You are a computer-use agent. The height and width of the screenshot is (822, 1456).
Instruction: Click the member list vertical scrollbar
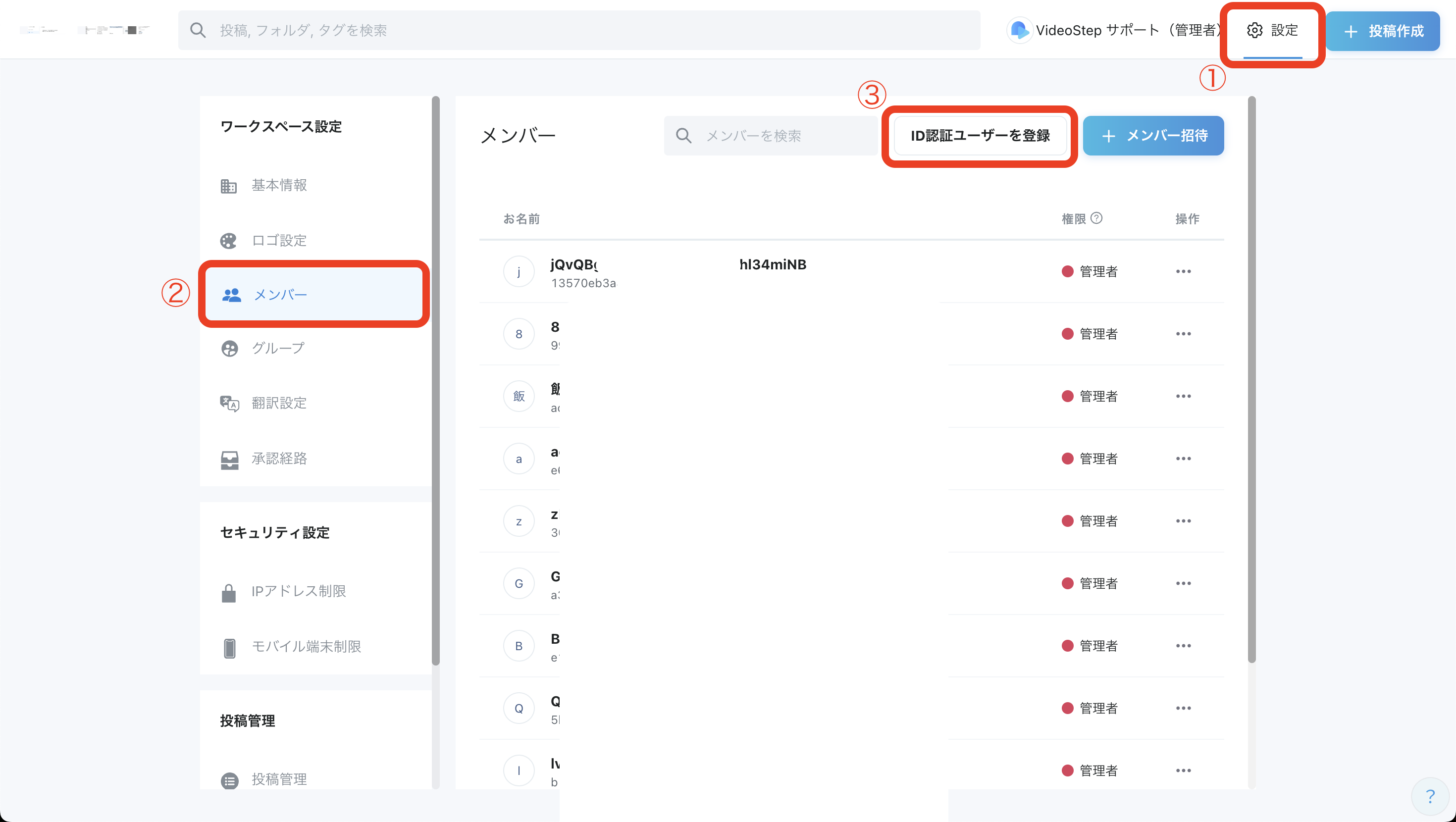[1251, 379]
